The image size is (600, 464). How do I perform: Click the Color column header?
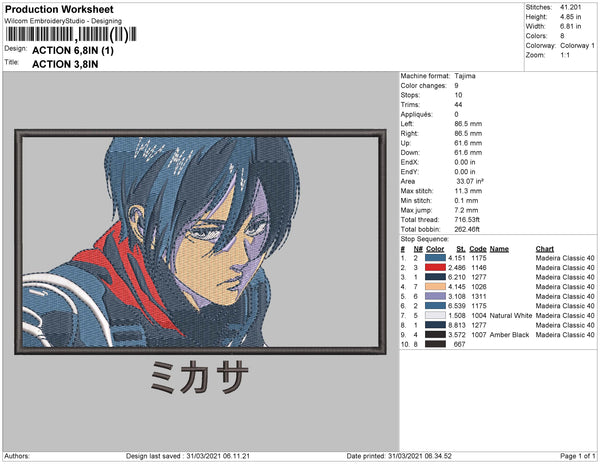click(435, 249)
